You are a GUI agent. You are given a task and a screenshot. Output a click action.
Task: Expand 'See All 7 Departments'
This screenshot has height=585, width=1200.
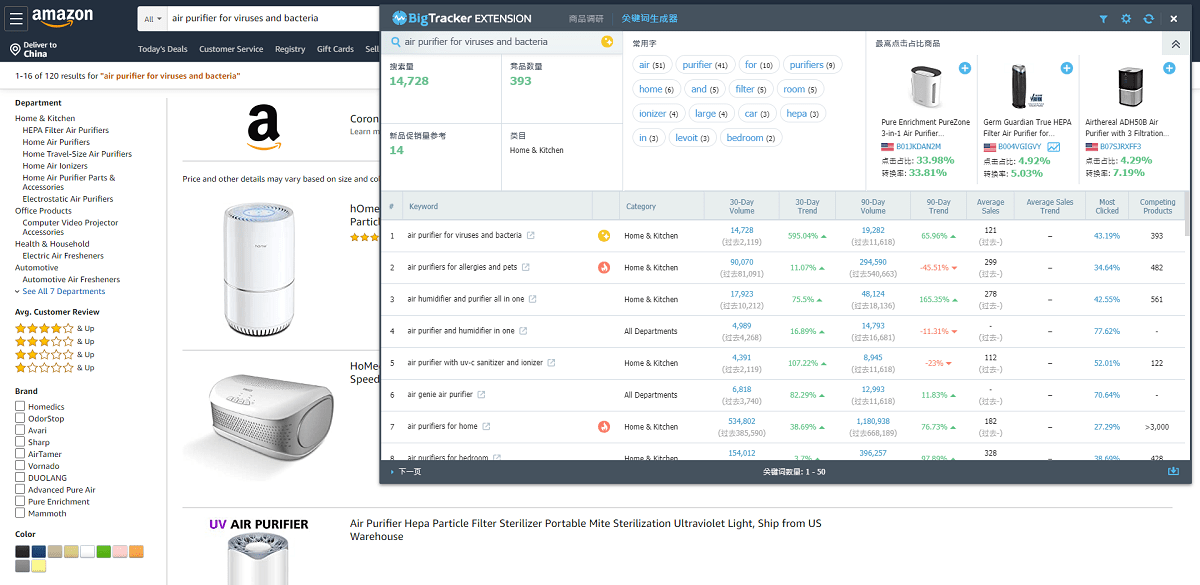(x=63, y=291)
